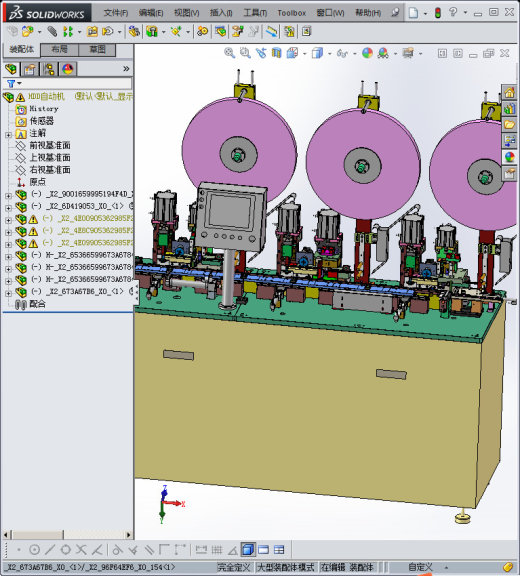Open the Section View tool
Image resolution: width=520 pixels, height=576 pixels.
click(x=277, y=53)
